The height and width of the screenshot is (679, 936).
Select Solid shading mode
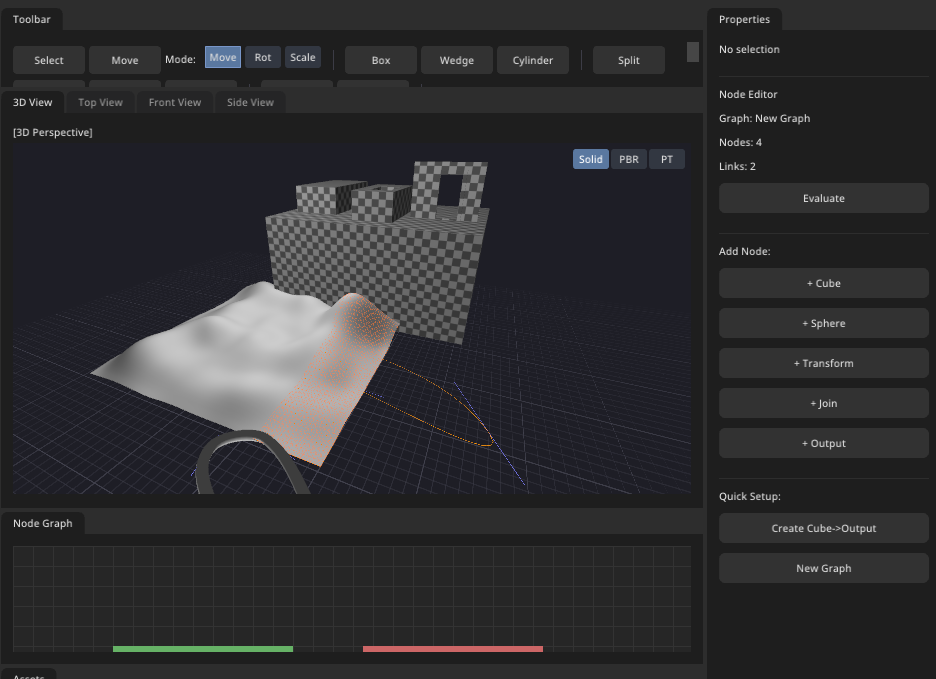(591, 159)
